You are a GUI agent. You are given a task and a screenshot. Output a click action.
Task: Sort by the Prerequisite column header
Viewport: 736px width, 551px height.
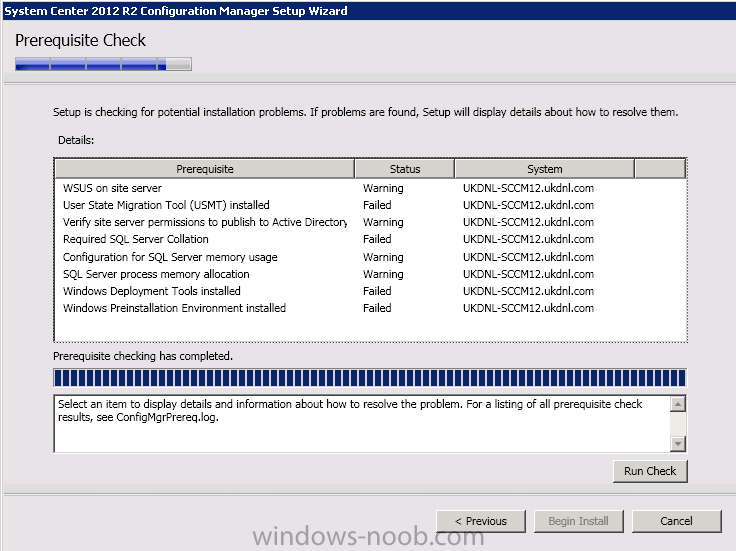(205, 169)
